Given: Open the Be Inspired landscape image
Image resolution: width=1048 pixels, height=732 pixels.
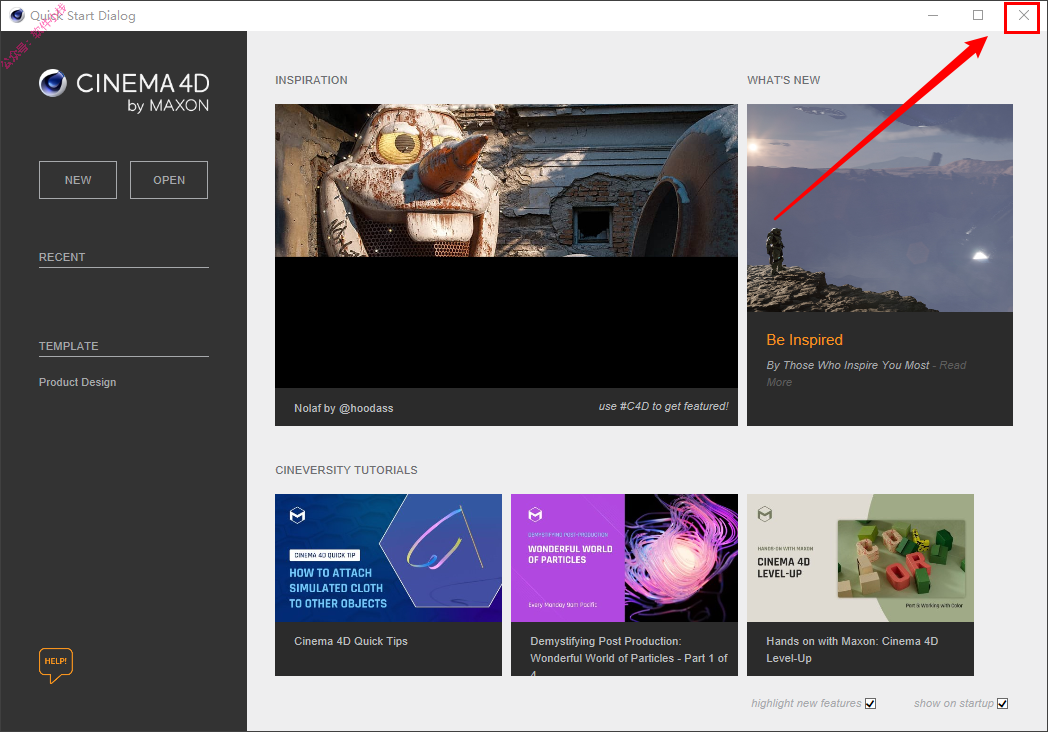Looking at the screenshot, I should click(x=880, y=208).
